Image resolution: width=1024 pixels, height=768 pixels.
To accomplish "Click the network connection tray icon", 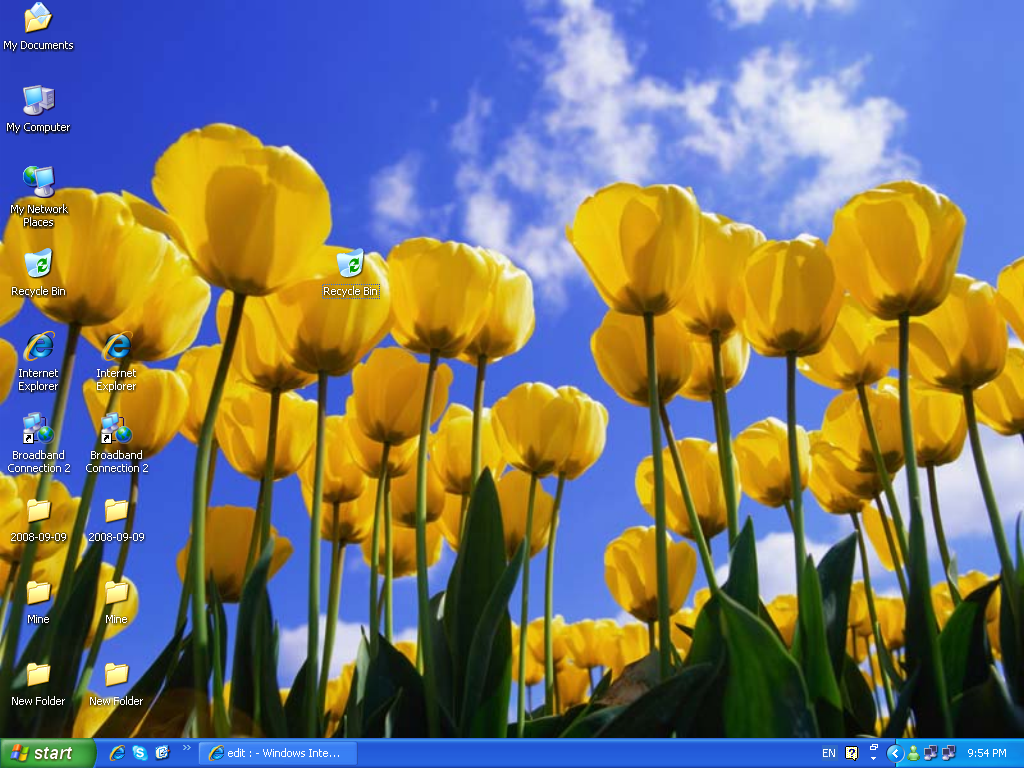I will [929, 753].
